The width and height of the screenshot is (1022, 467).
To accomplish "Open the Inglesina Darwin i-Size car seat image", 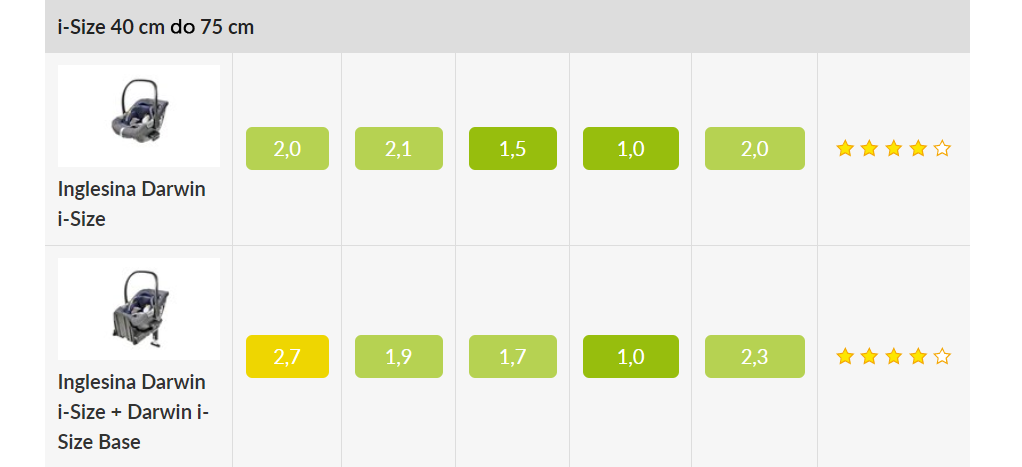I will (x=139, y=116).
